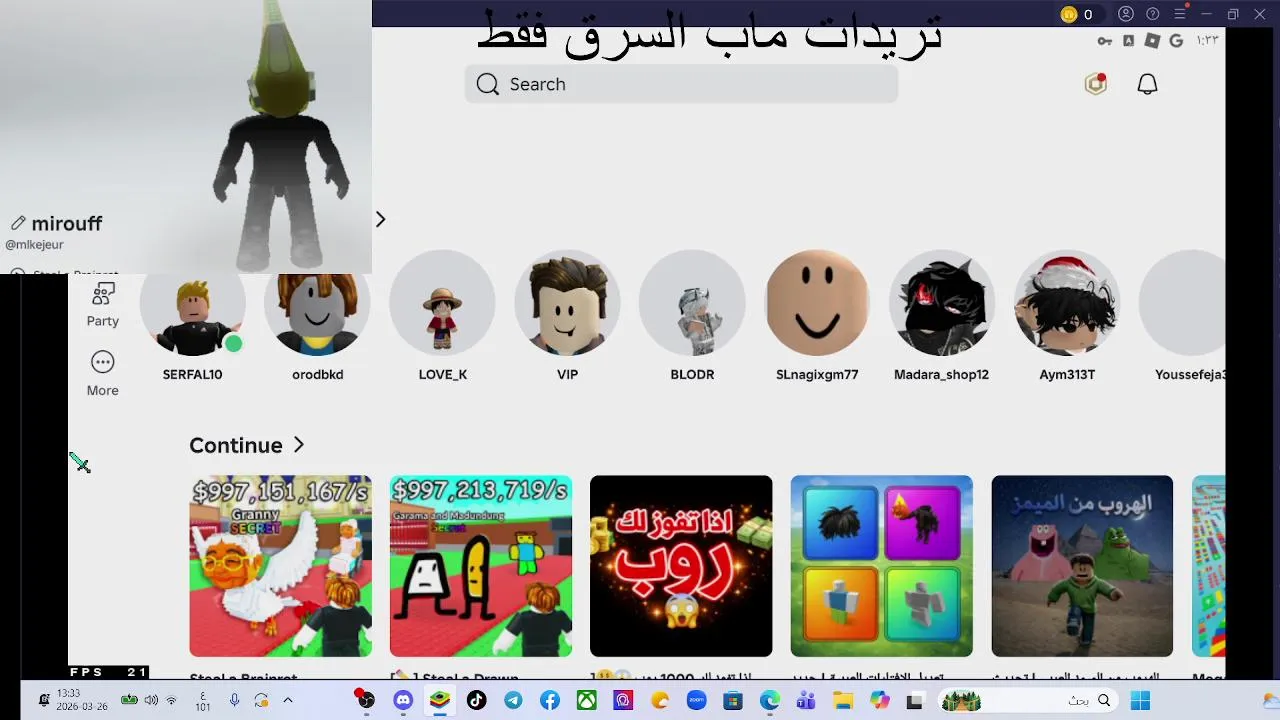Open friend VIP's avatar
Viewport: 1280px width, 720px height.
tap(567, 303)
